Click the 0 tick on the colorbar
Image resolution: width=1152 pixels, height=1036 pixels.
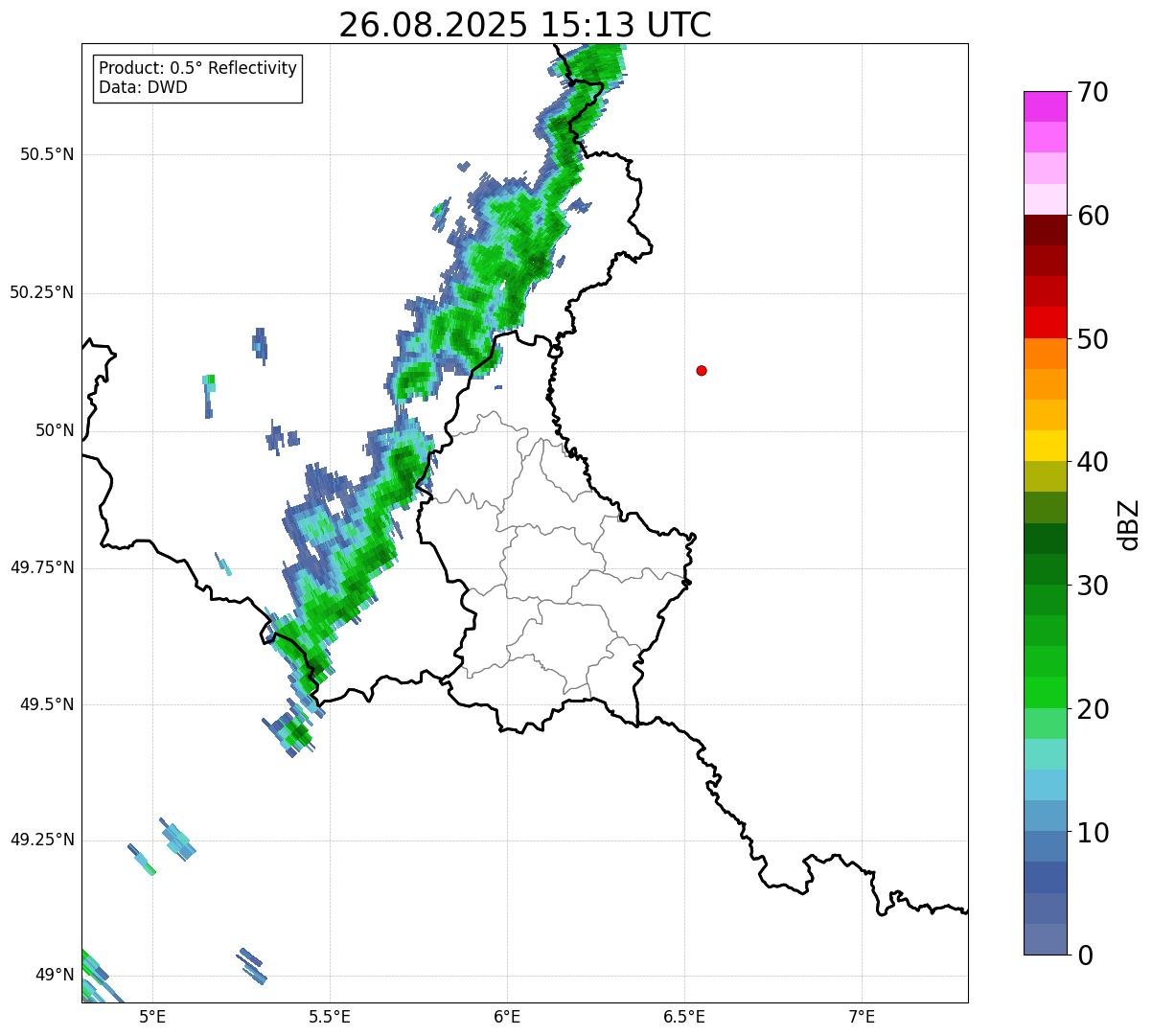tap(1084, 955)
